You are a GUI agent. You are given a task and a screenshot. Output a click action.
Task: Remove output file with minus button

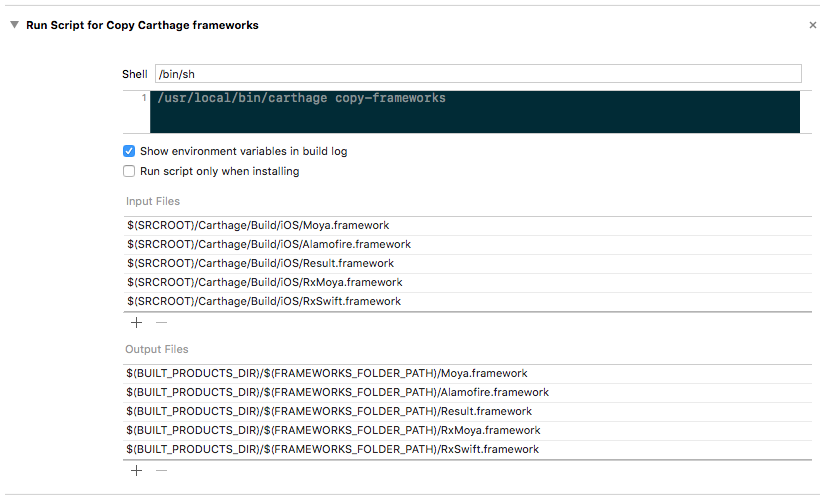161,470
